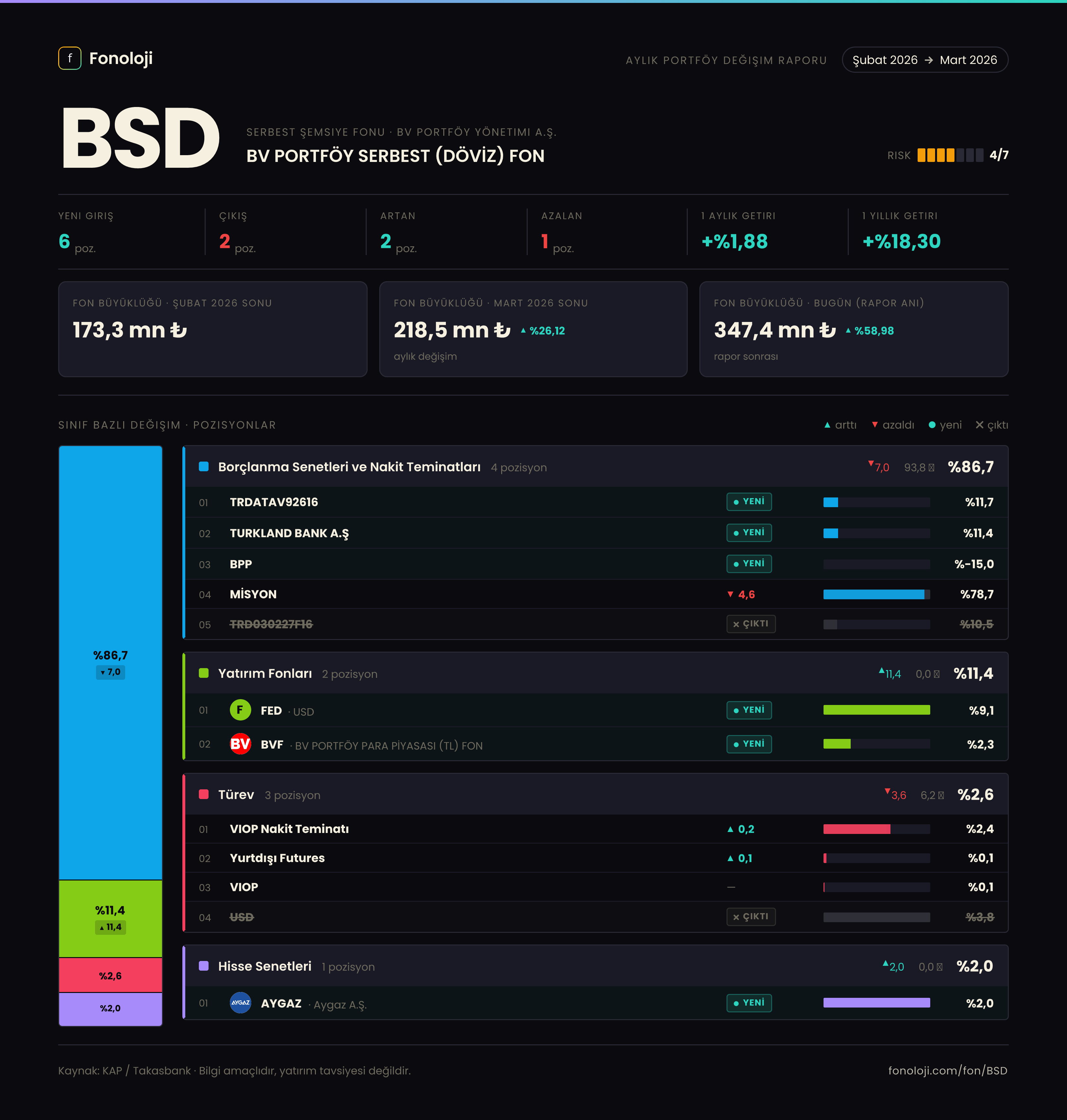The height and width of the screenshot is (1120, 1067).
Task: Click the VIOP Nakit Teminatı allocation bar
Action: (x=877, y=829)
